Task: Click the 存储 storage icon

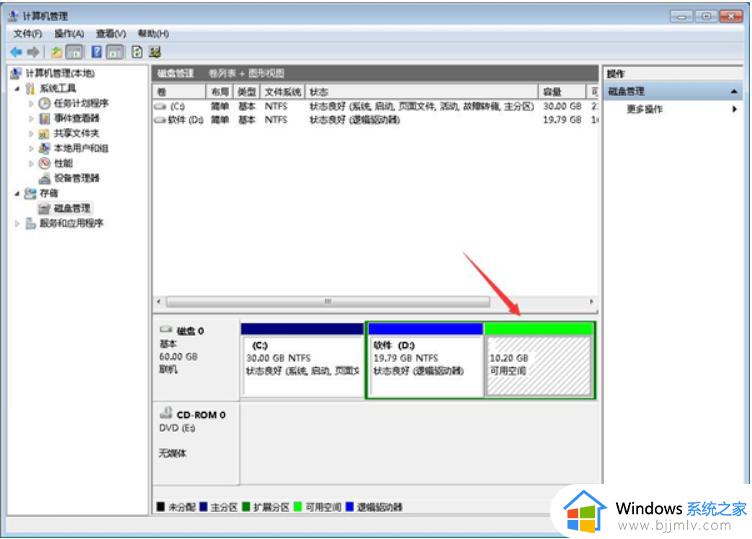Action: [x=30, y=193]
